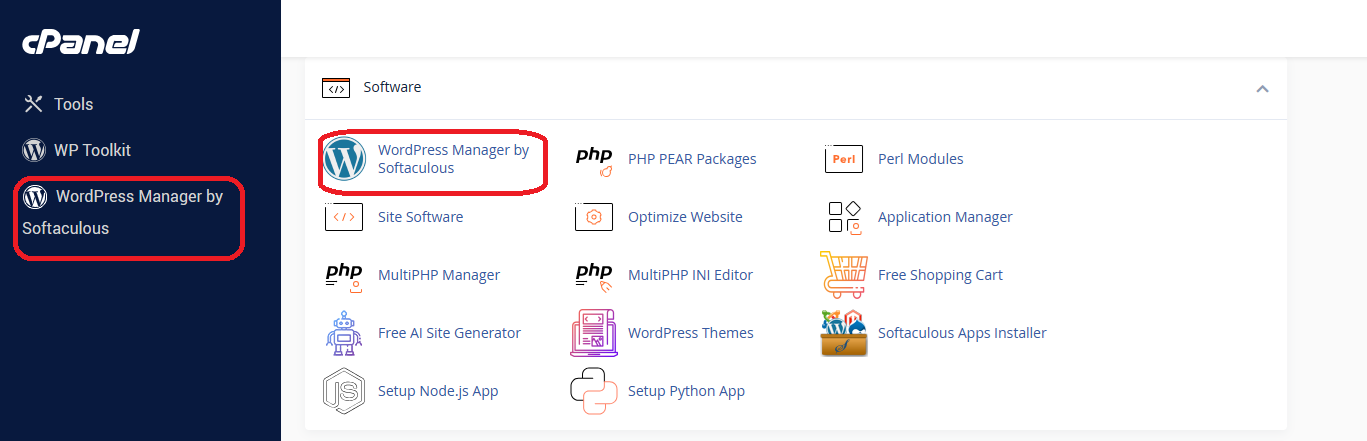1367x441 pixels.
Task: Open the PHP PEAR Packages icon
Action: (594, 159)
